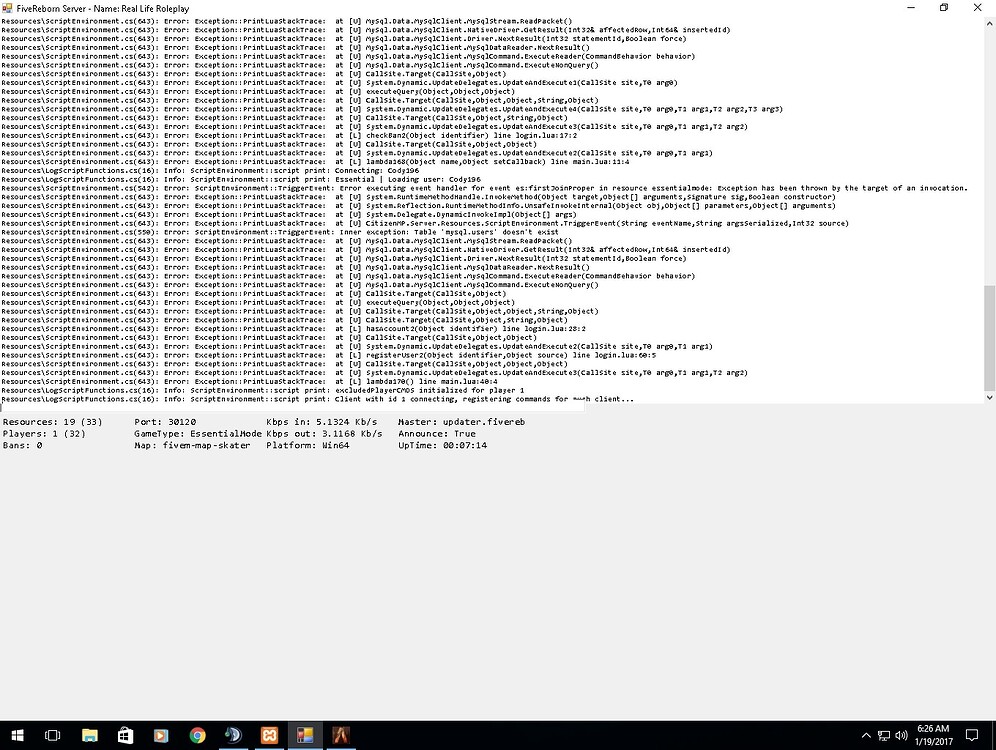
Task: Click log line 'Essential | Loading user: Cody196'
Action: coord(241,179)
